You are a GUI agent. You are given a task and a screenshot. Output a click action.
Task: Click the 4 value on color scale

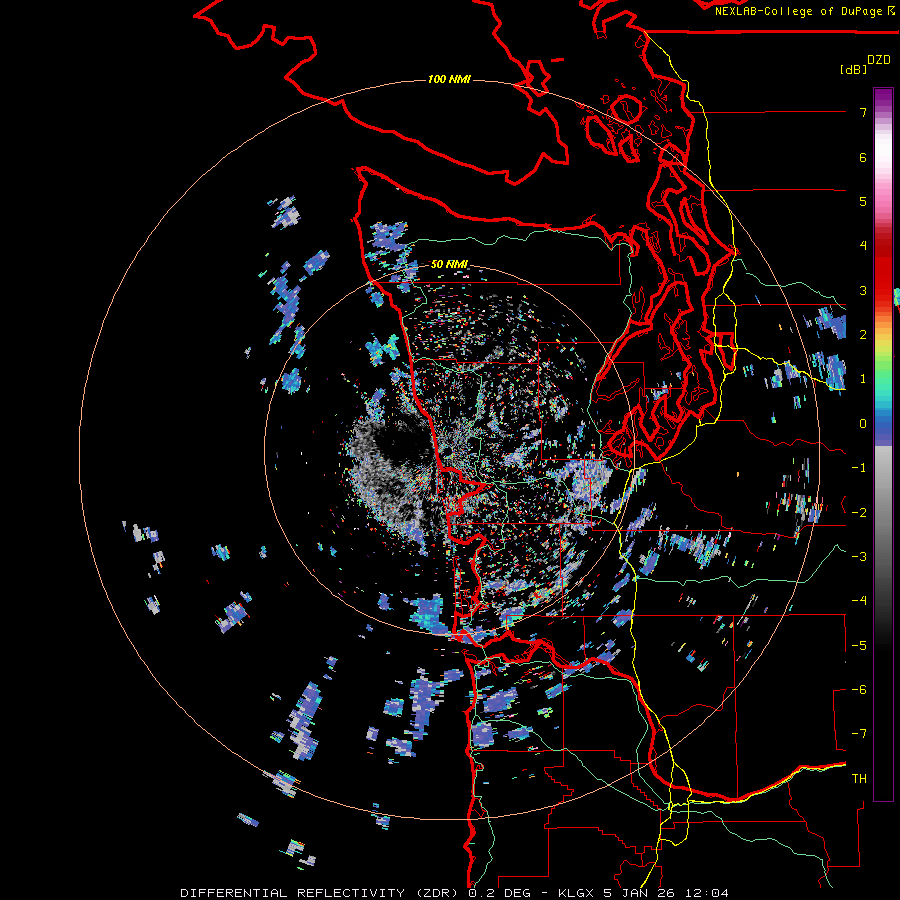(863, 246)
